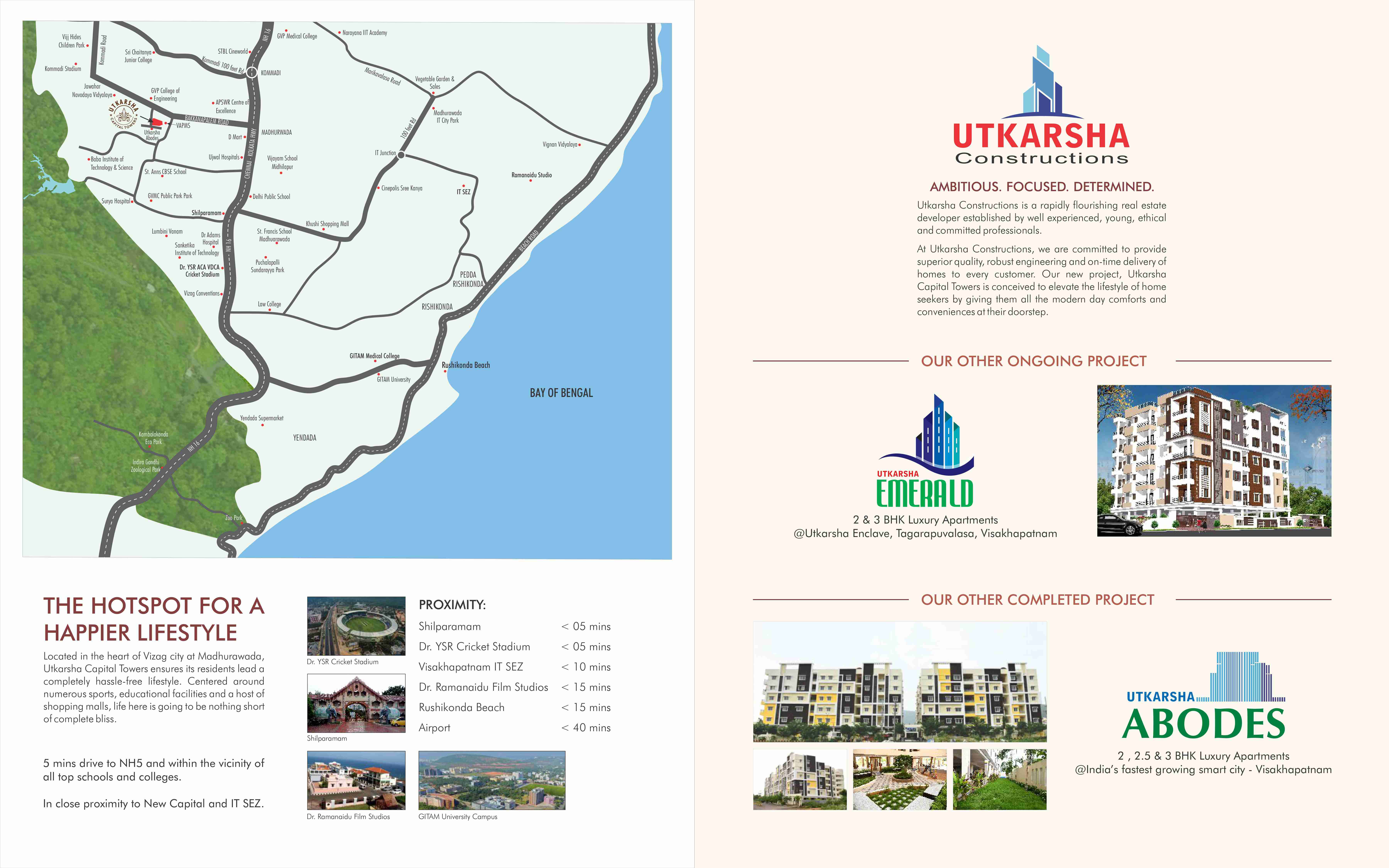
Task: Click the '< 10 mins' travel time
Action: 586,667
